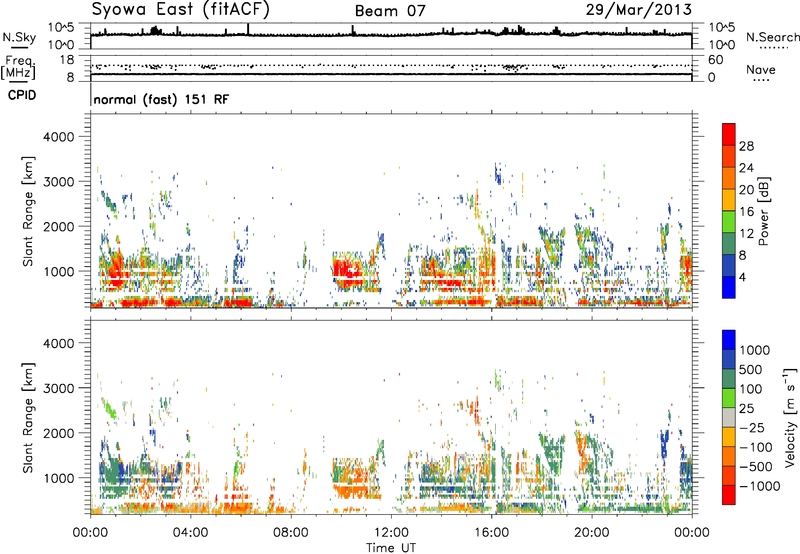Click the red echo patch near 10:00 in power panel
The image size is (800, 554).
pos(348,269)
